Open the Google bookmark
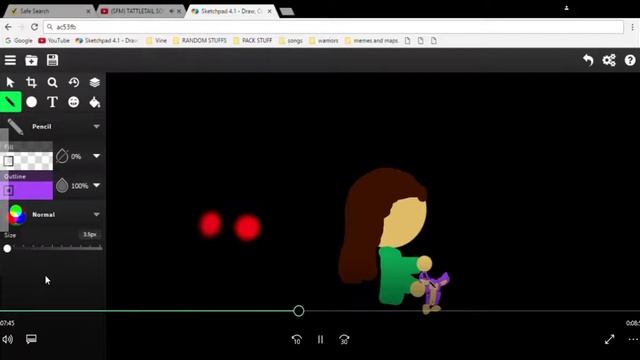Screen dimensions: 640x360 19,40
